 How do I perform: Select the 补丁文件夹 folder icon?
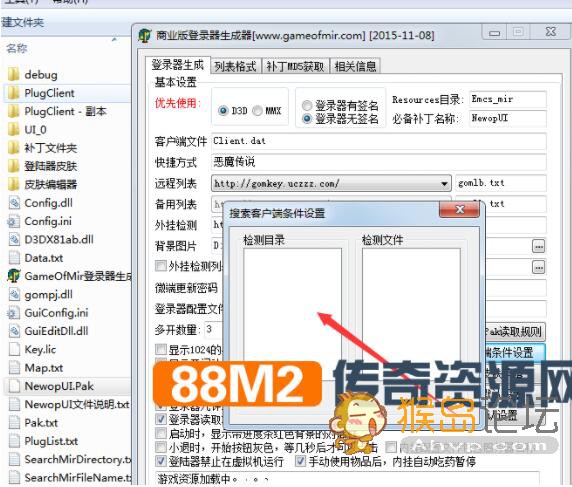13,148
